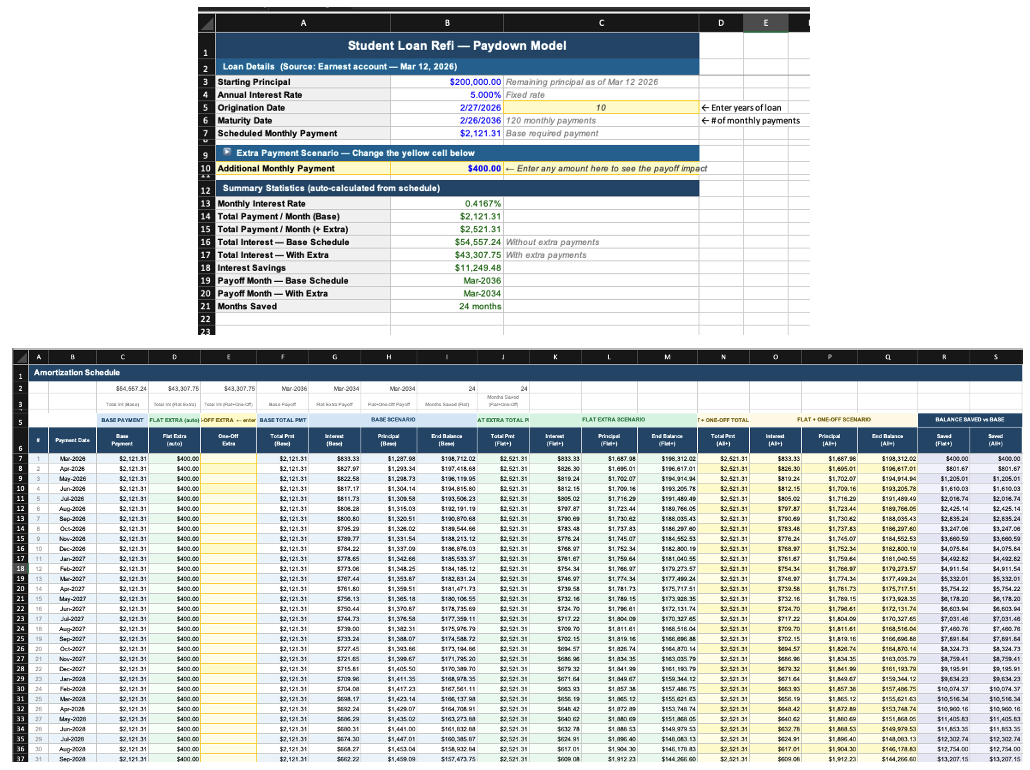Select column D header in Paydown Model sheet
The image size is (1030, 770).
coord(721,23)
